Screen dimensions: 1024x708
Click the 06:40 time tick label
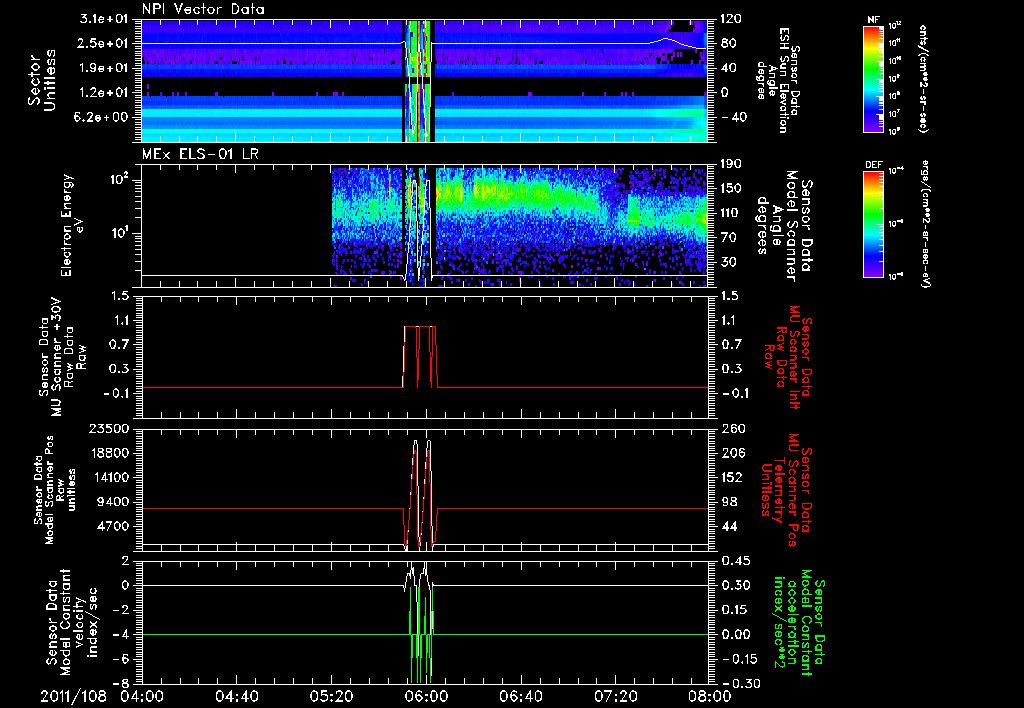coord(521,696)
